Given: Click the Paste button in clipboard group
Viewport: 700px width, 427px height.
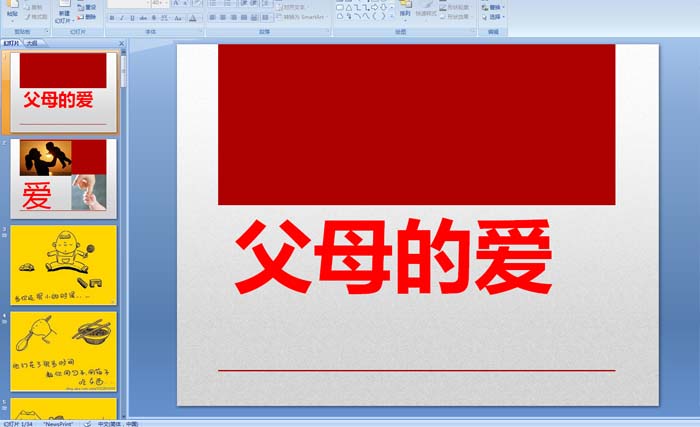Looking at the screenshot, I should (x=12, y=10).
